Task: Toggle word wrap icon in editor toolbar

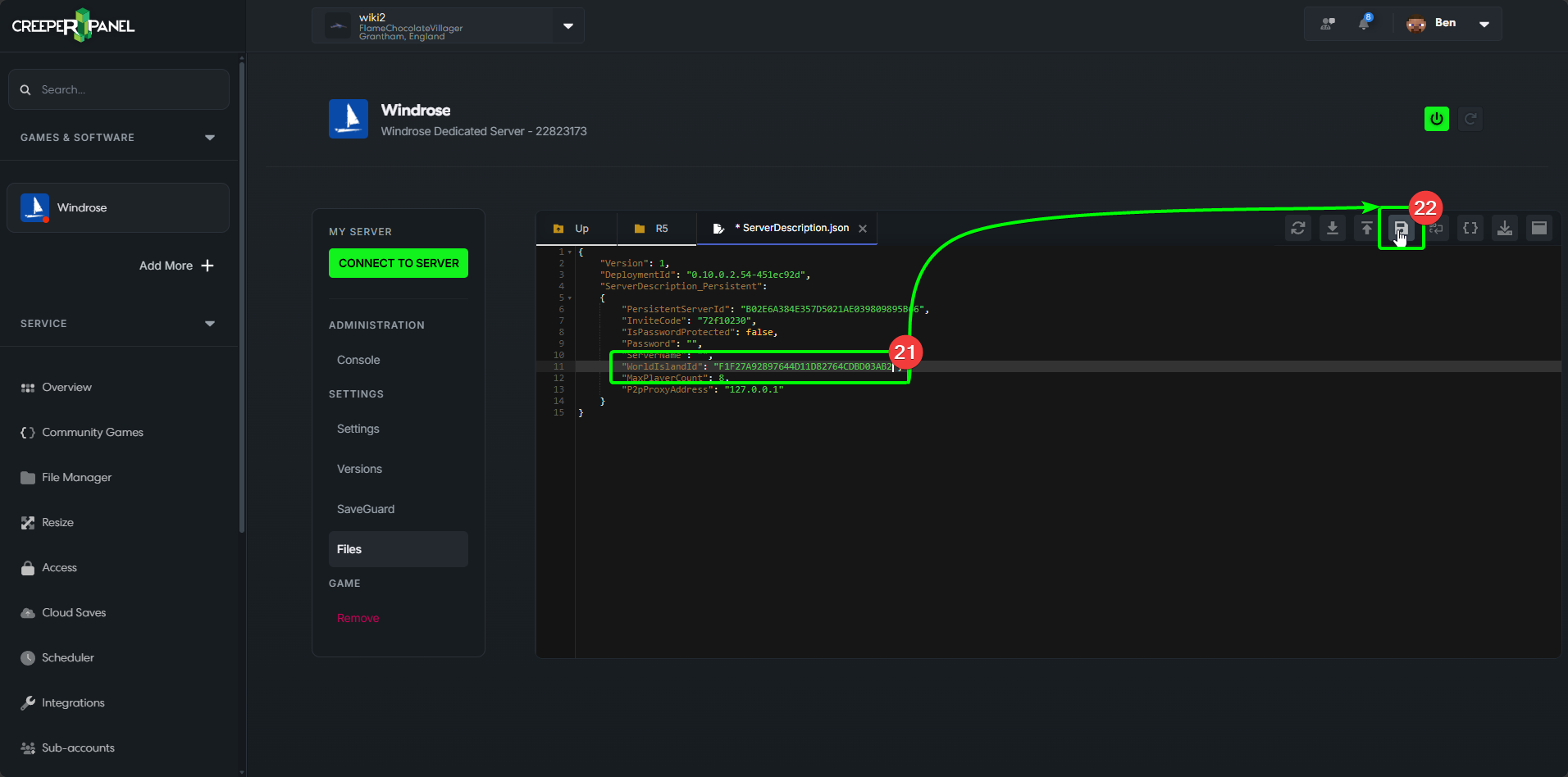Action: (1436, 229)
